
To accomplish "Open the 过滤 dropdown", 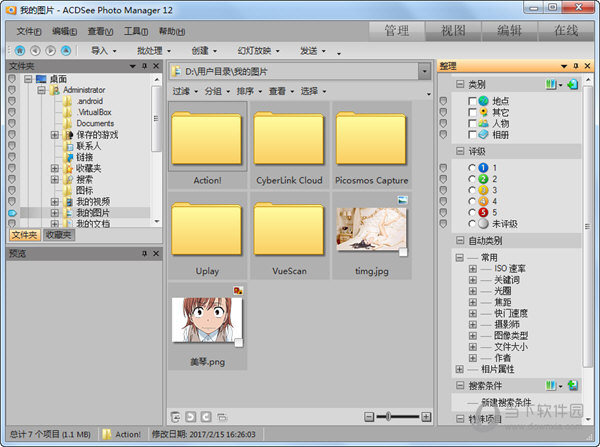I will click(x=185, y=91).
